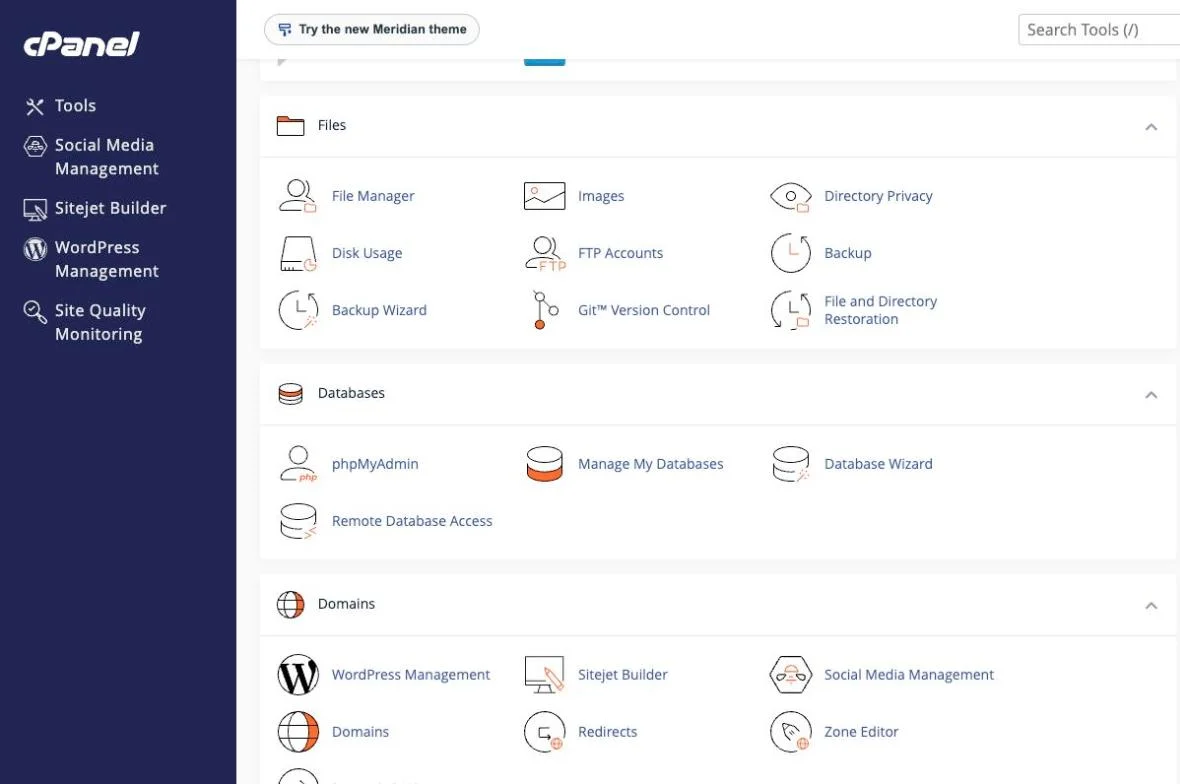This screenshot has width=1180, height=784.
Task: Open the Redirects link
Action: [x=607, y=731]
